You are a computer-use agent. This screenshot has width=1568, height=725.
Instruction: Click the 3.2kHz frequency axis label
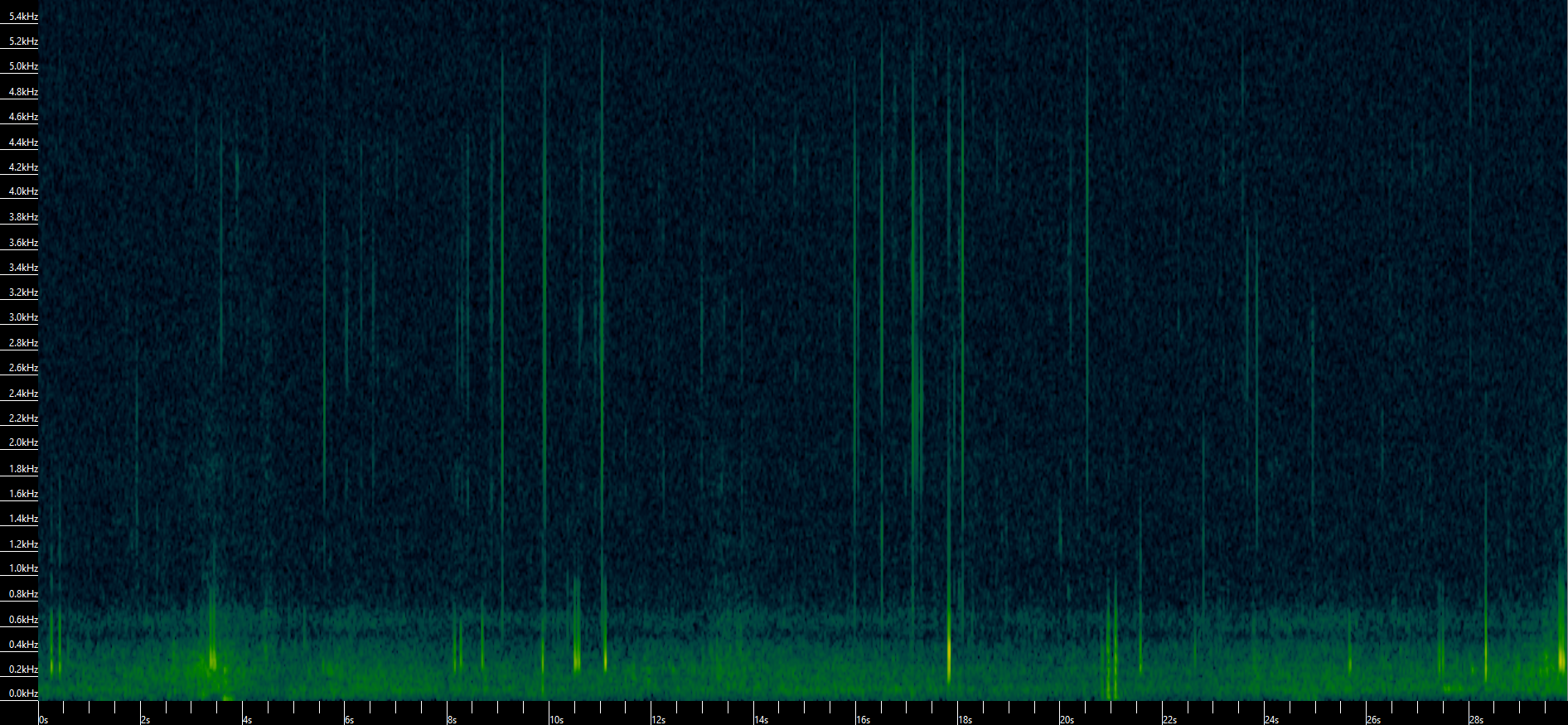[23, 292]
